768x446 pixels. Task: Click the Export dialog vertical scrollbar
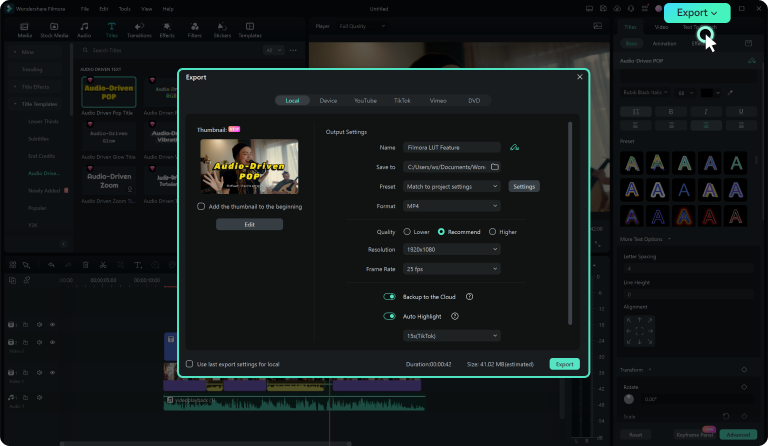570,223
